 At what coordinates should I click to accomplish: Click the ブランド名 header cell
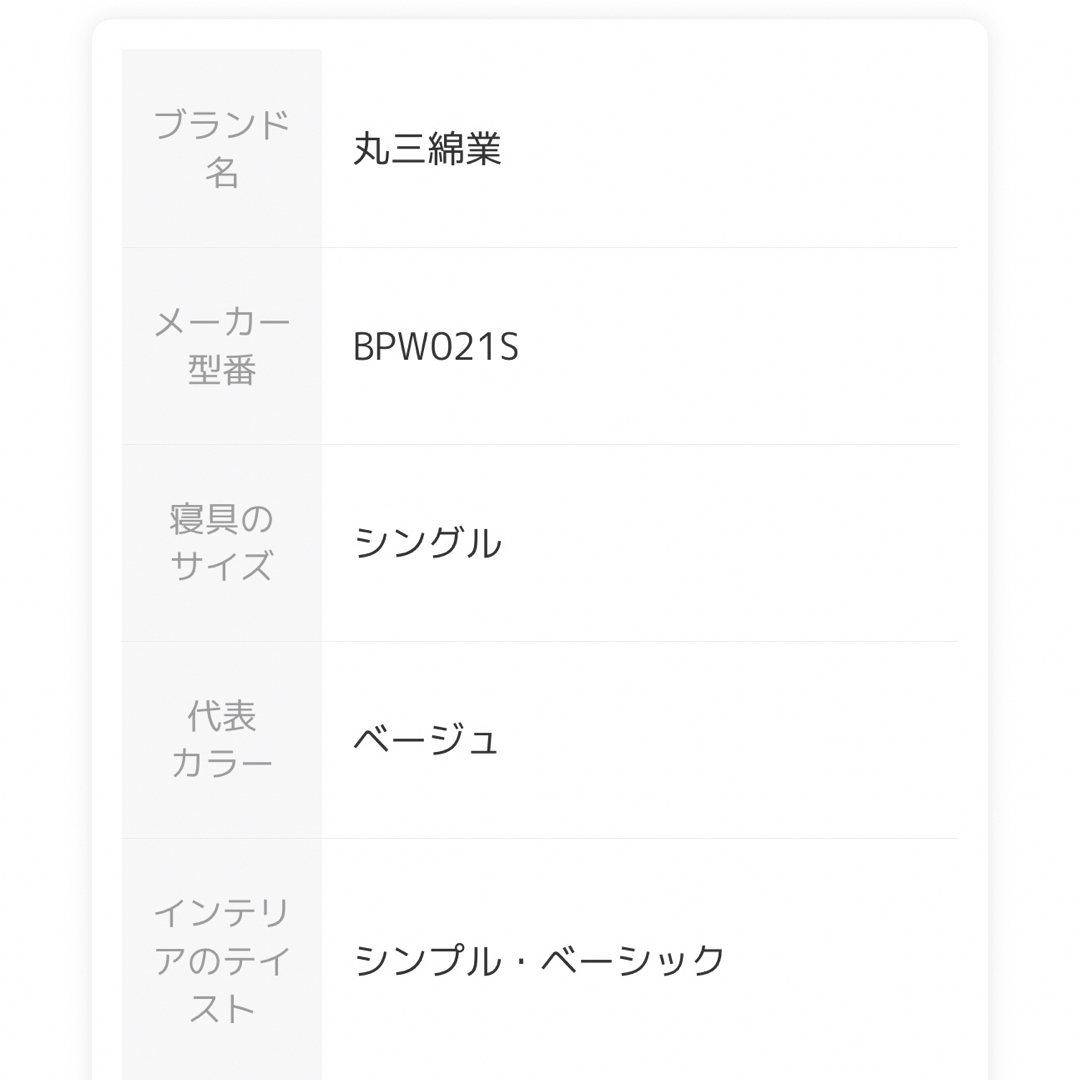coord(222,148)
